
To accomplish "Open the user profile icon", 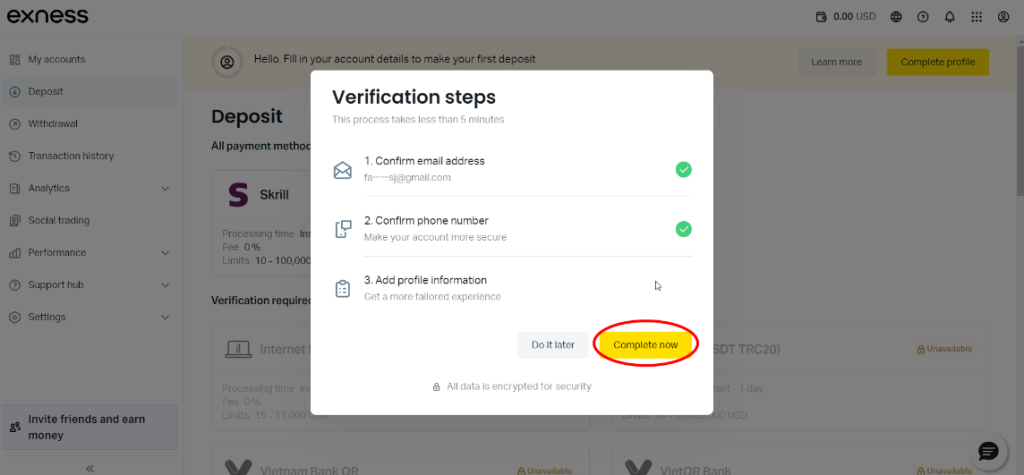I will tap(1003, 17).
